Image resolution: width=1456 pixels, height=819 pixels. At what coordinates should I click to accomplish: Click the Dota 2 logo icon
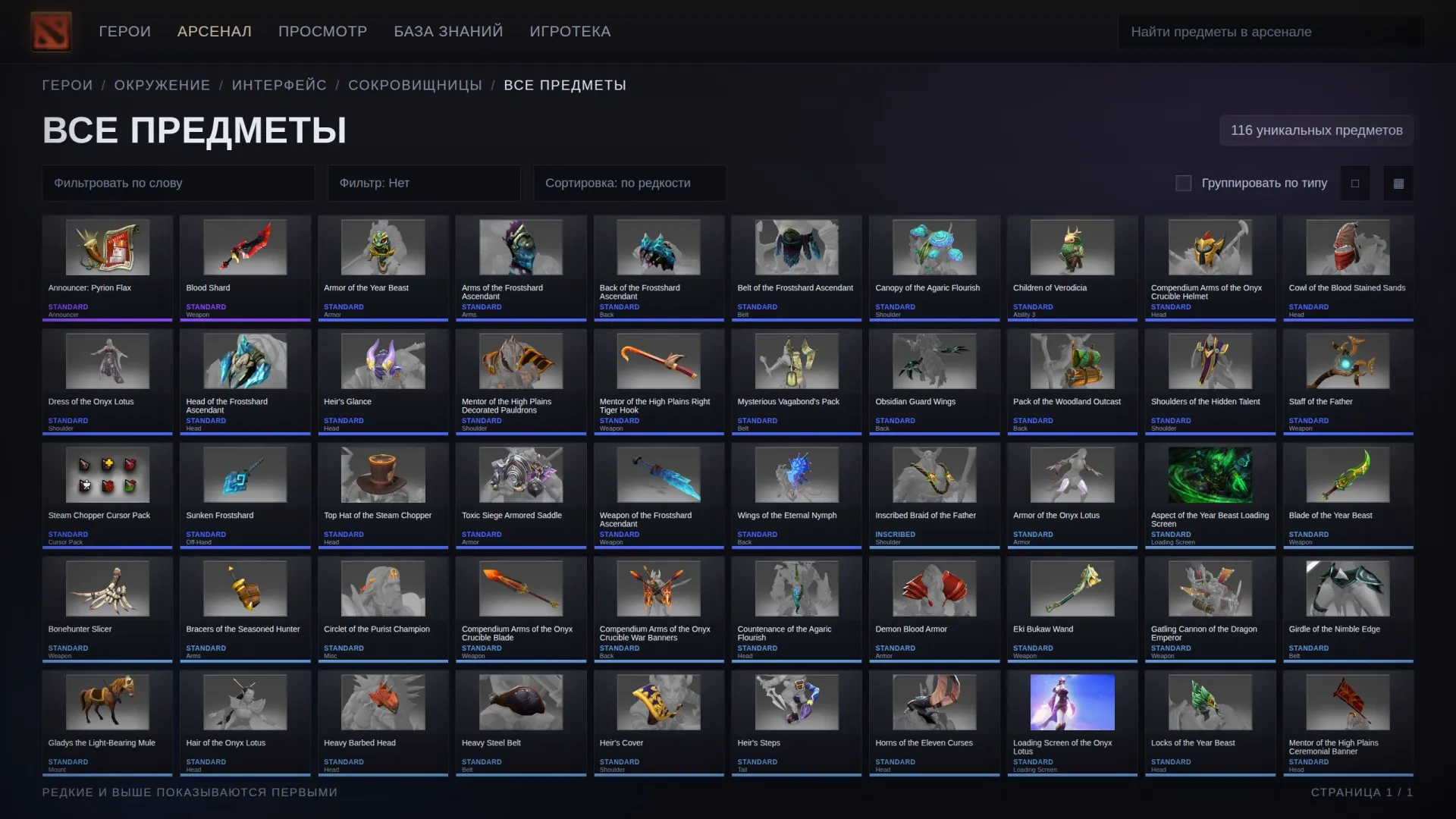(52, 31)
